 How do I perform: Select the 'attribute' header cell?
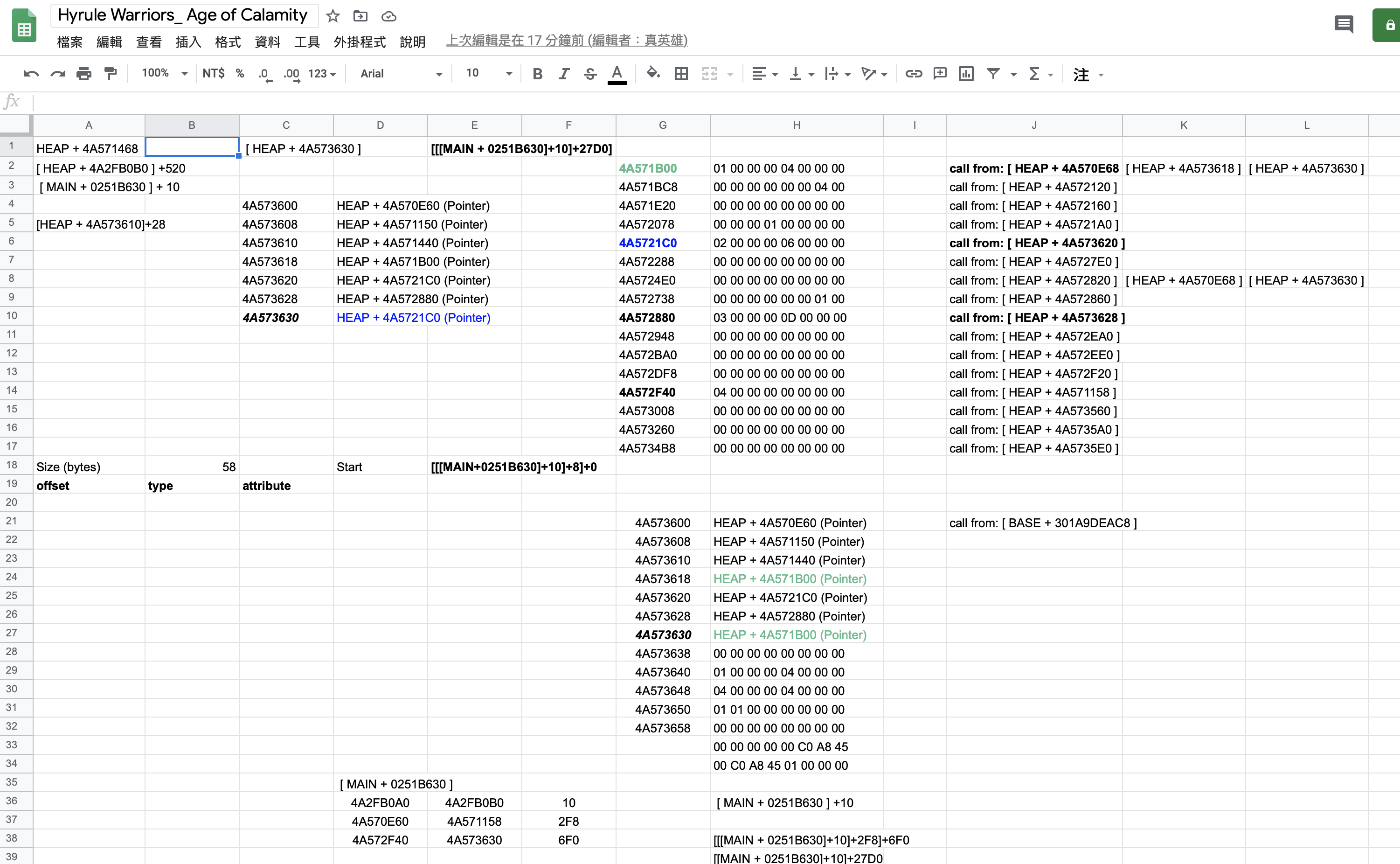click(x=285, y=486)
